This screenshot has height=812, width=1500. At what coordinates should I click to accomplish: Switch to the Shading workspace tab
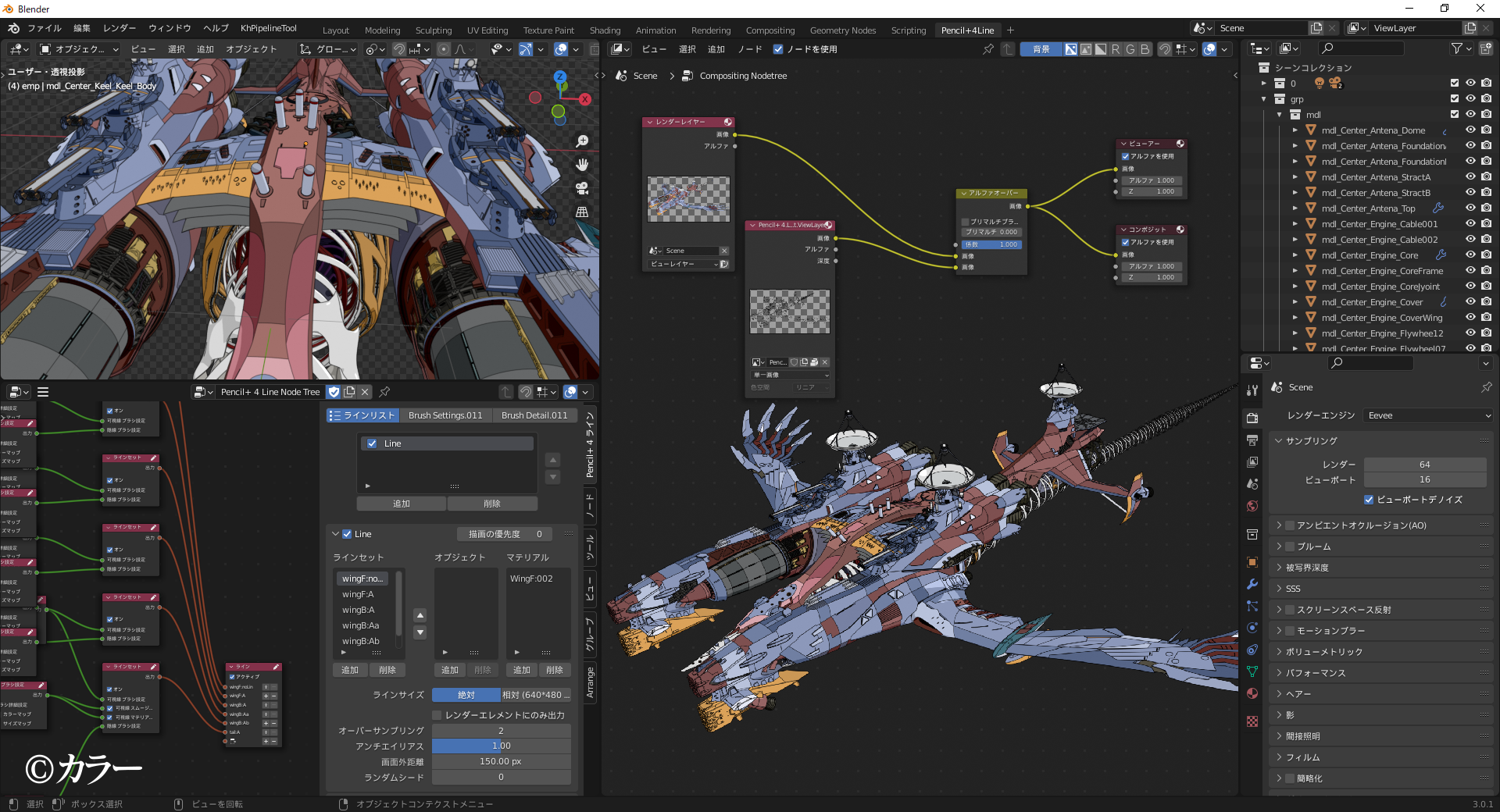pyautogui.click(x=605, y=30)
